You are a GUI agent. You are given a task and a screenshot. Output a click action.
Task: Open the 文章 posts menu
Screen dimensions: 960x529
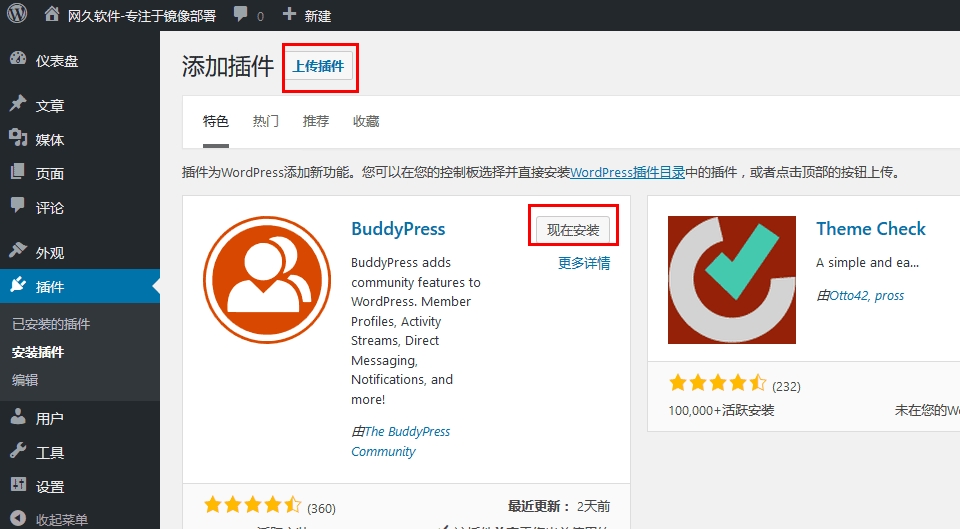pos(49,106)
